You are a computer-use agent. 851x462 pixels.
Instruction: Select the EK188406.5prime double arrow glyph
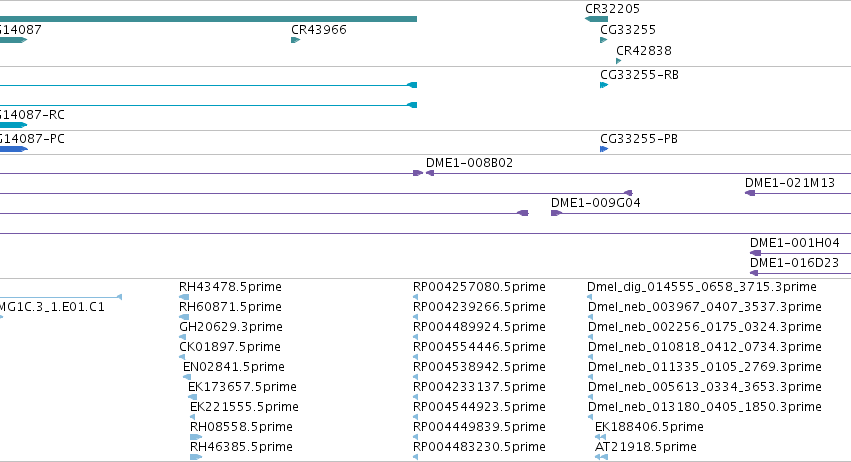tap(600, 437)
